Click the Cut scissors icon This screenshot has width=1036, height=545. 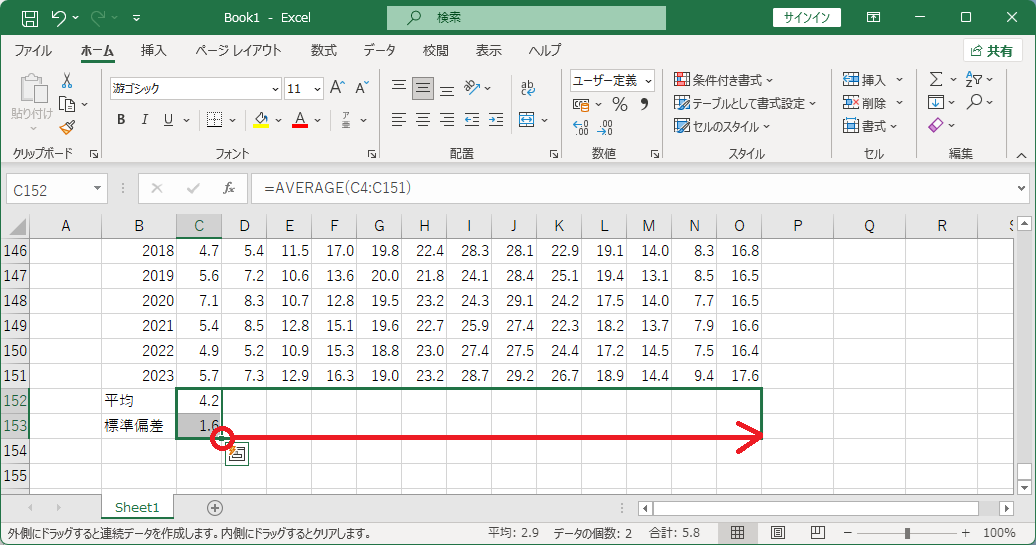(67, 81)
